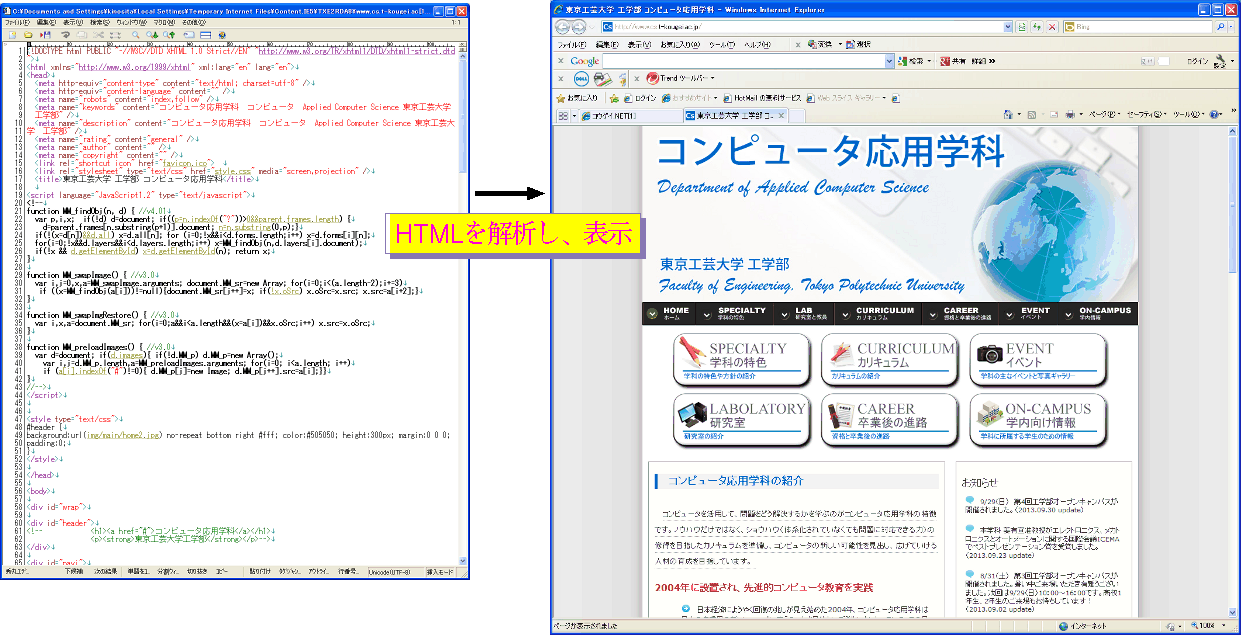Screen dimensions: 1241x635
Task: Open the お気に入り(A) menu in IE menu bar
Action: (x=680, y=45)
